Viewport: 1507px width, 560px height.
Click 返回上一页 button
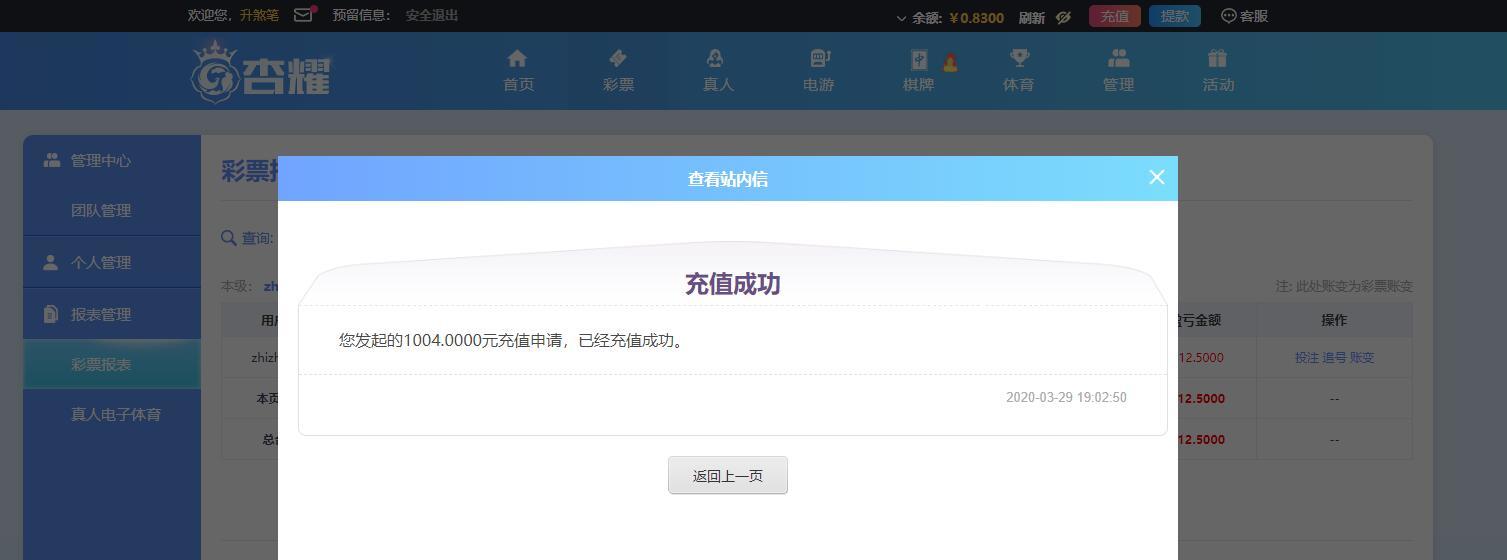[728, 475]
